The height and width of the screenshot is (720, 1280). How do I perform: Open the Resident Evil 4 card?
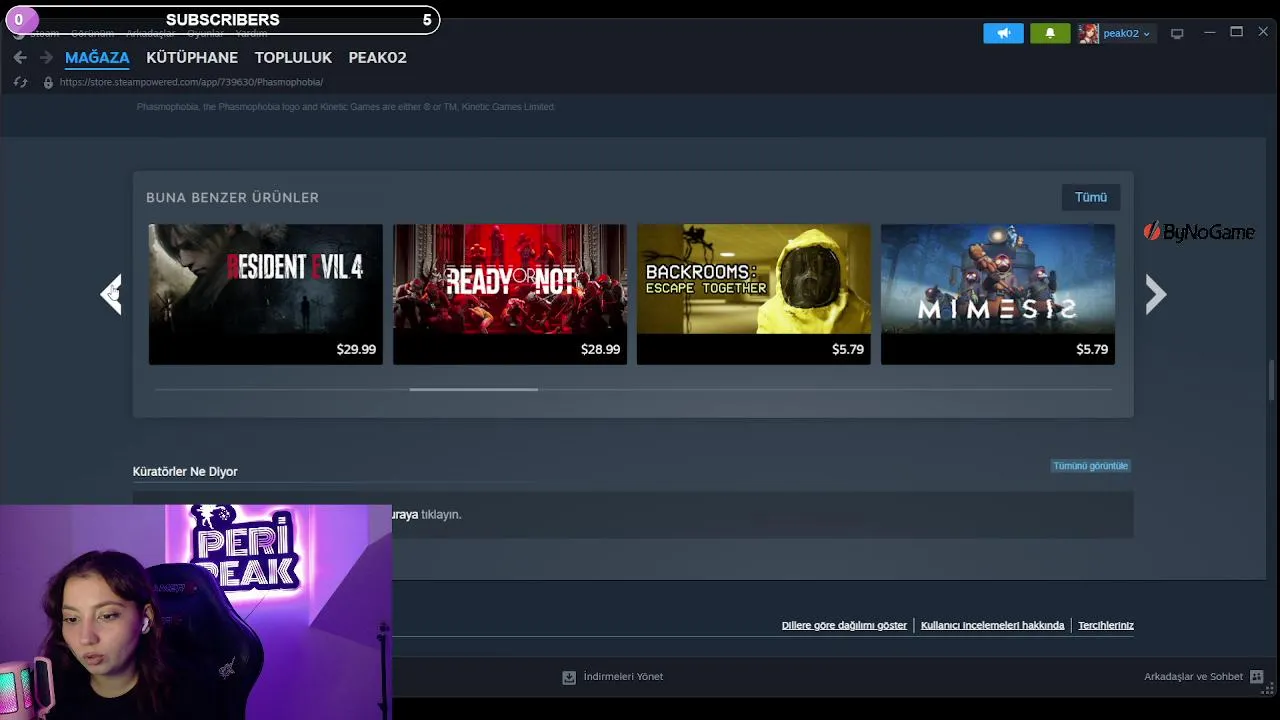point(265,294)
